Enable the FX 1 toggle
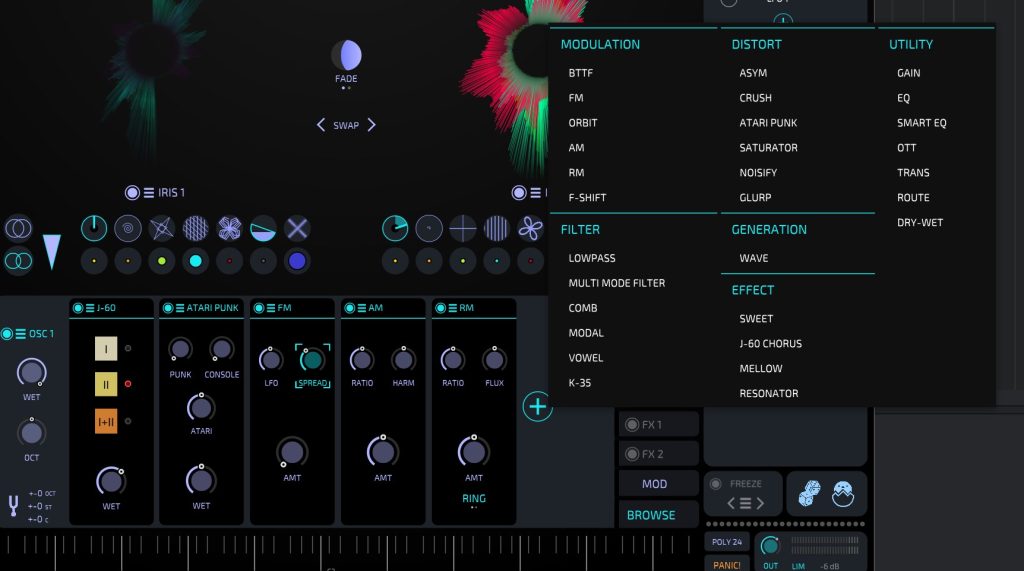 pos(631,425)
